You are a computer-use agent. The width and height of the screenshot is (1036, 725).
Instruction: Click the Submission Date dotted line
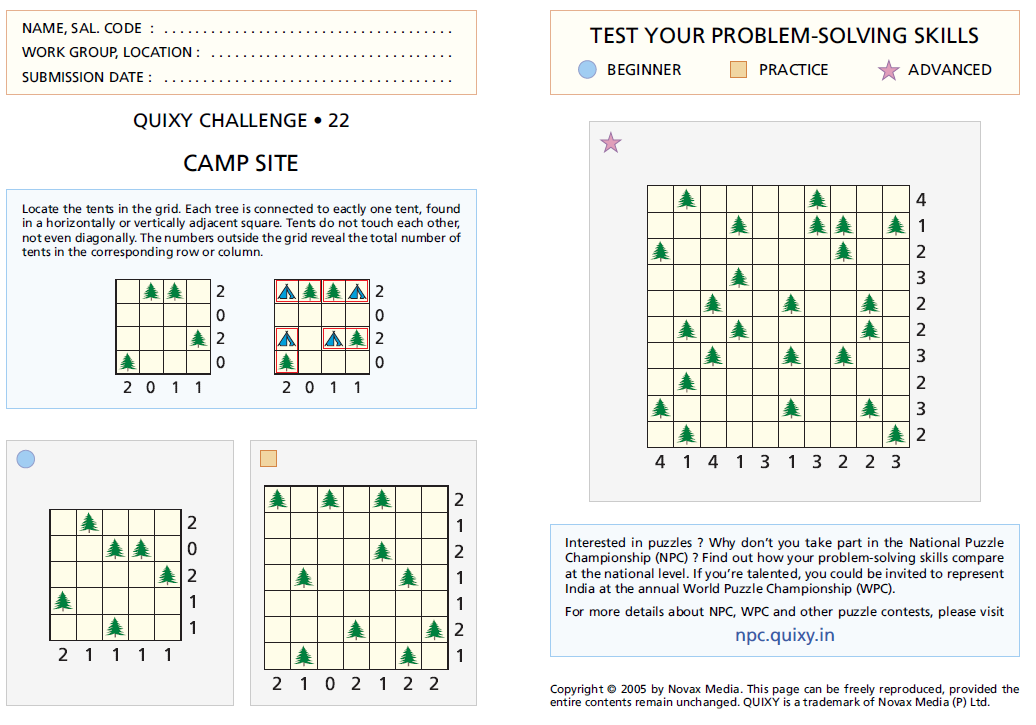(x=308, y=77)
